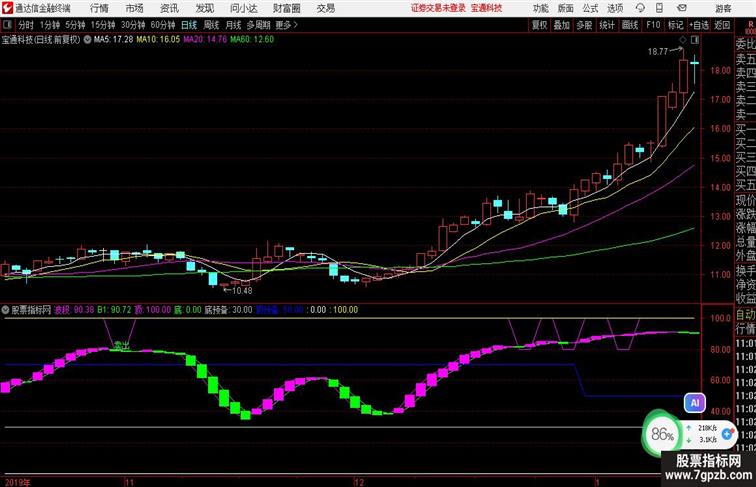The width and height of the screenshot is (756, 487).
Task: Toggle the left panel icon beside 分时
Action: point(7,25)
